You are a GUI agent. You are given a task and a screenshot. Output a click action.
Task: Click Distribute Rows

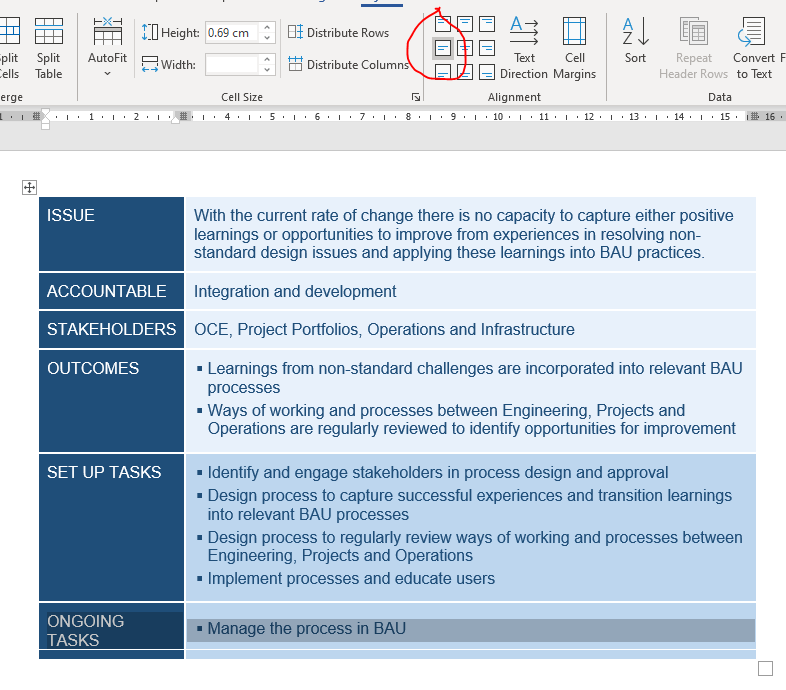coord(338,33)
